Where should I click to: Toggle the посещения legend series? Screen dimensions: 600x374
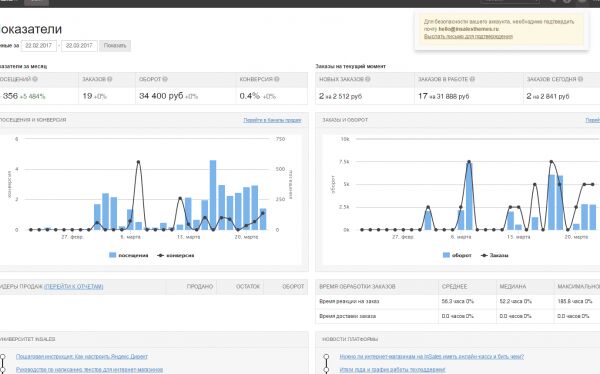coord(129,255)
